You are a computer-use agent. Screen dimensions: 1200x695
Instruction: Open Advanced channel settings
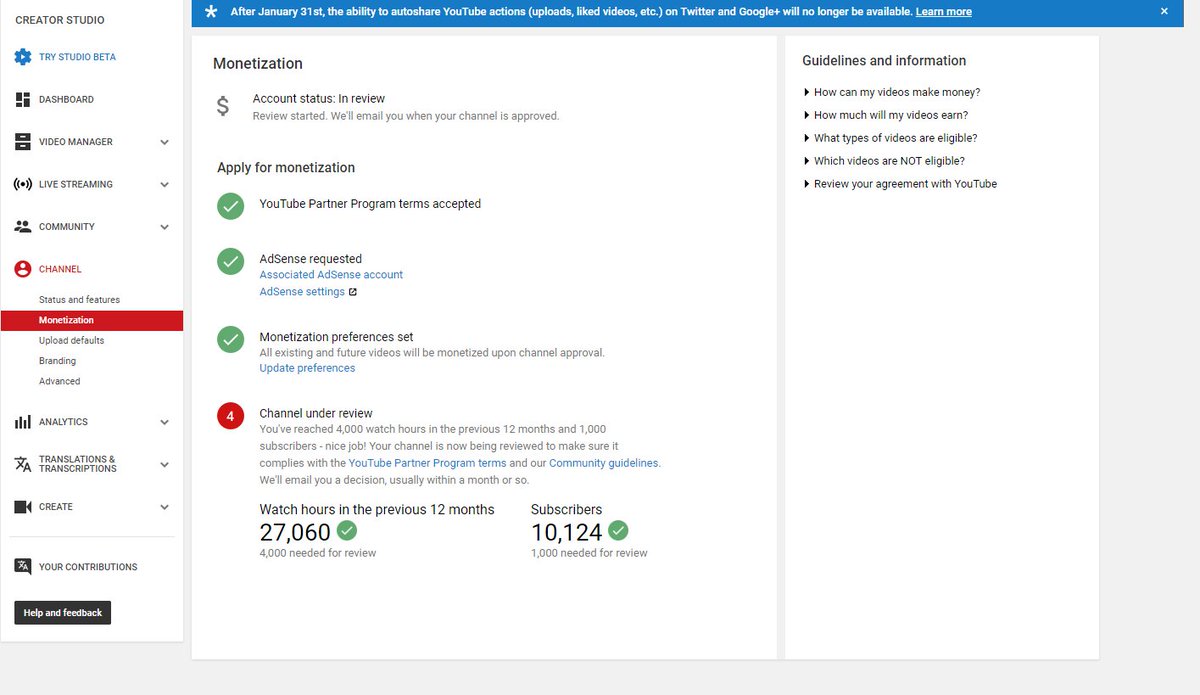pyautogui.click(x=59, y=381)
